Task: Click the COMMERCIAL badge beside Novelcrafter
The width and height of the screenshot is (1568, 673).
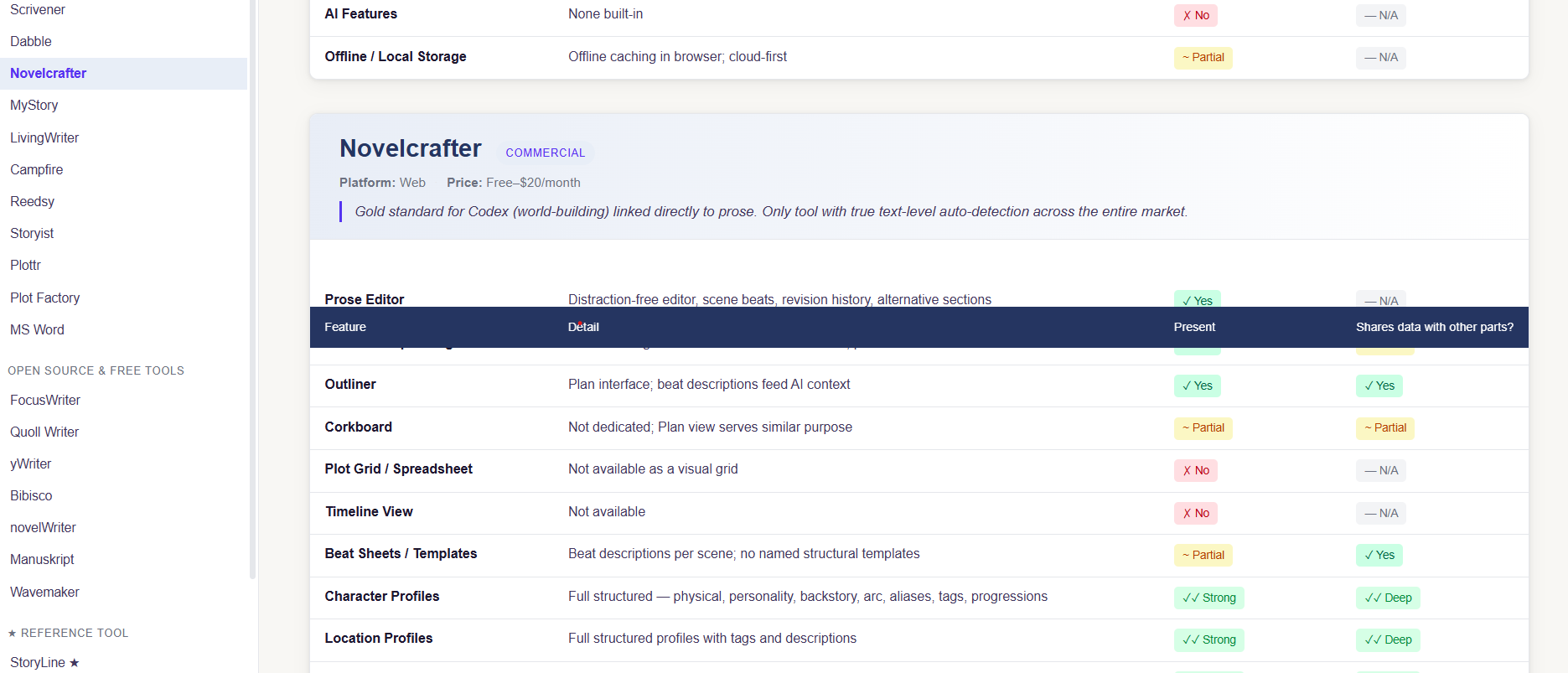Action: click(546, 153)
